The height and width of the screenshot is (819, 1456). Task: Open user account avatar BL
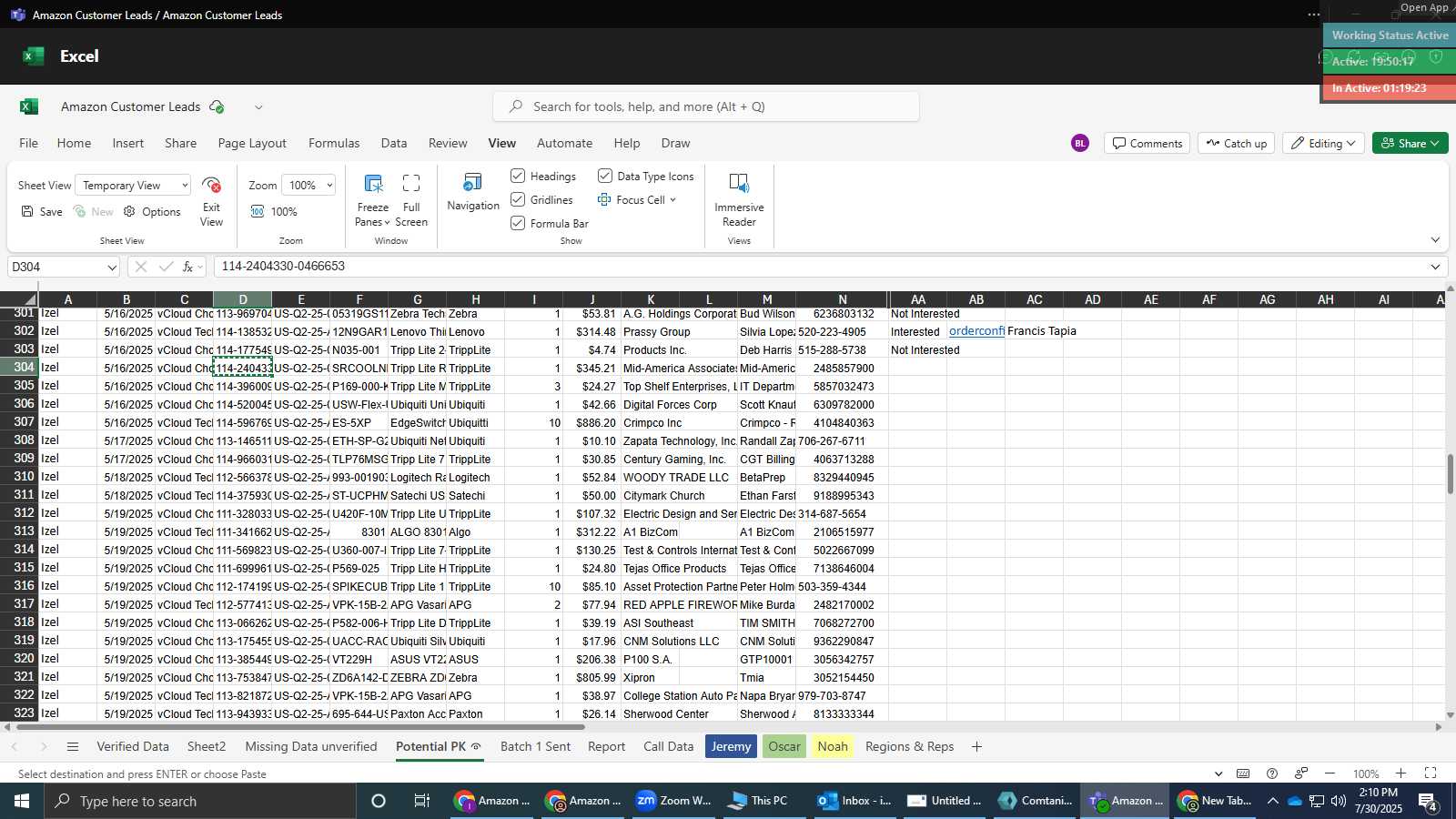click(x=1080, y=143)
